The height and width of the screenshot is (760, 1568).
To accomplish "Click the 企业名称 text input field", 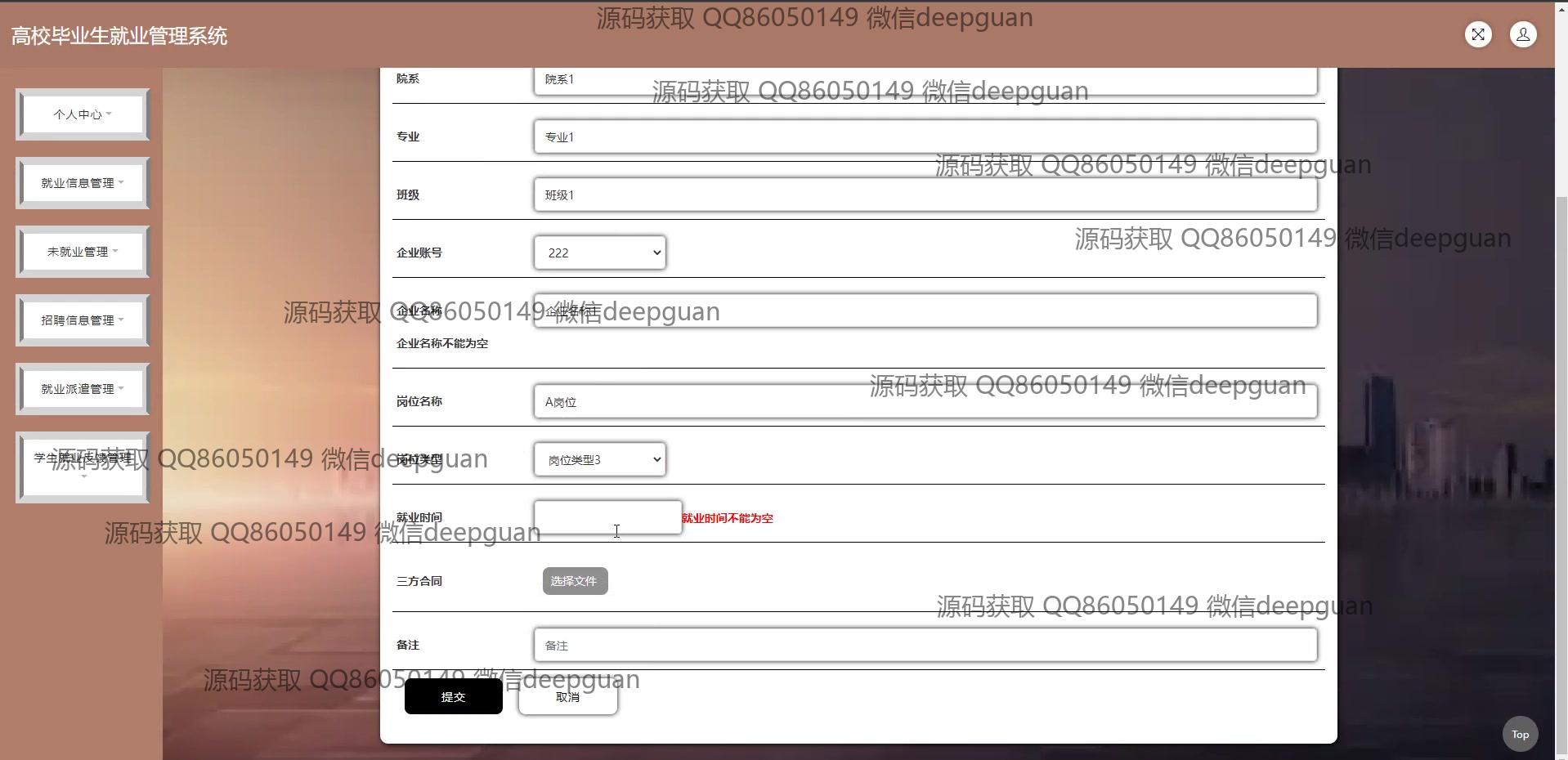I will (925, 311).
